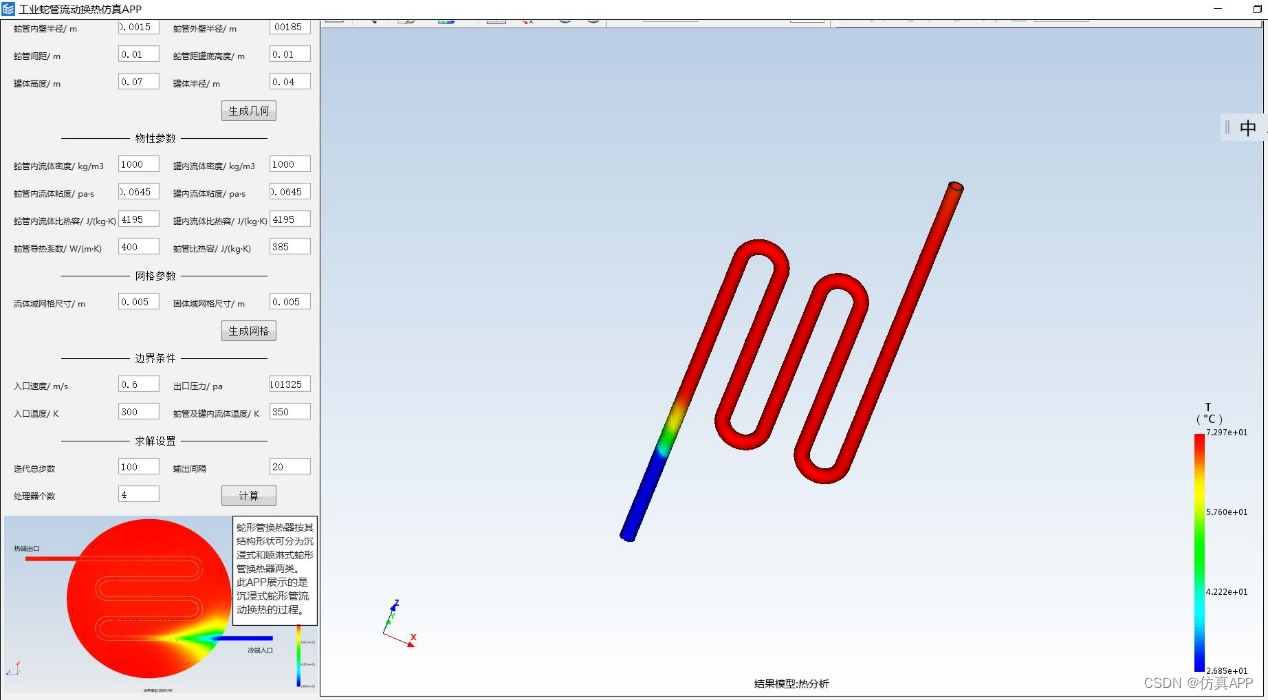The height and width of the screenshot is (700, 1268).
Task: Focus the 罐体高度 field showing 0.07
Action: coord(139,82)
